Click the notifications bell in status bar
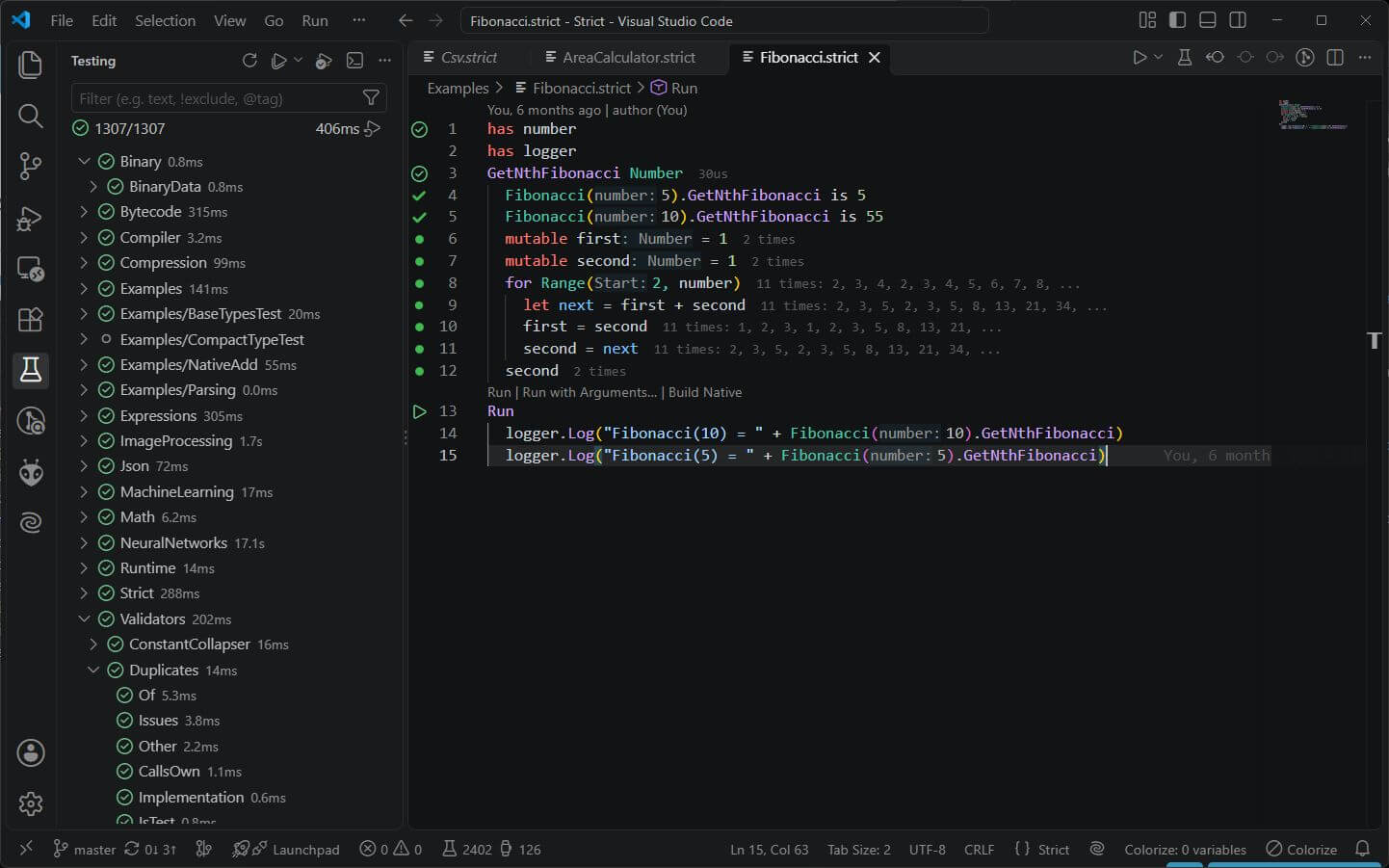The image size is (1389, 868). point(1362,849)
